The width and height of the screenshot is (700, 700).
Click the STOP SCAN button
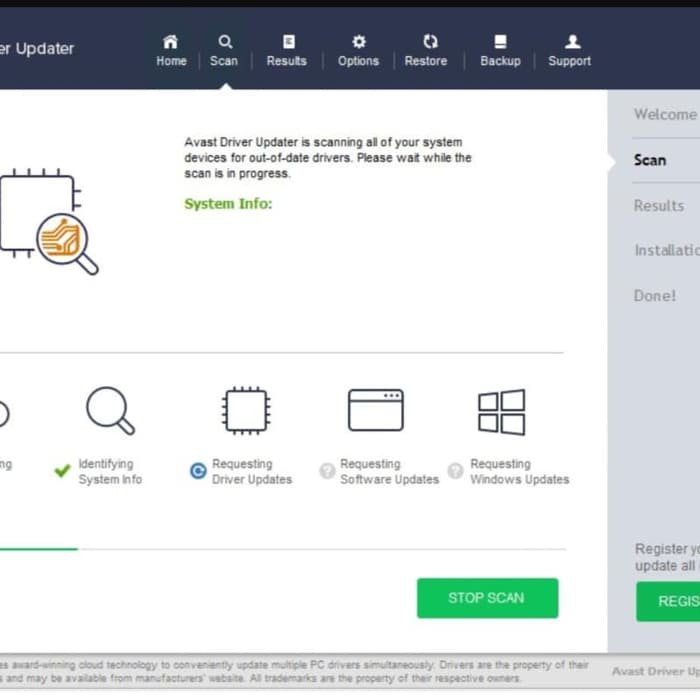pos(488,598)
